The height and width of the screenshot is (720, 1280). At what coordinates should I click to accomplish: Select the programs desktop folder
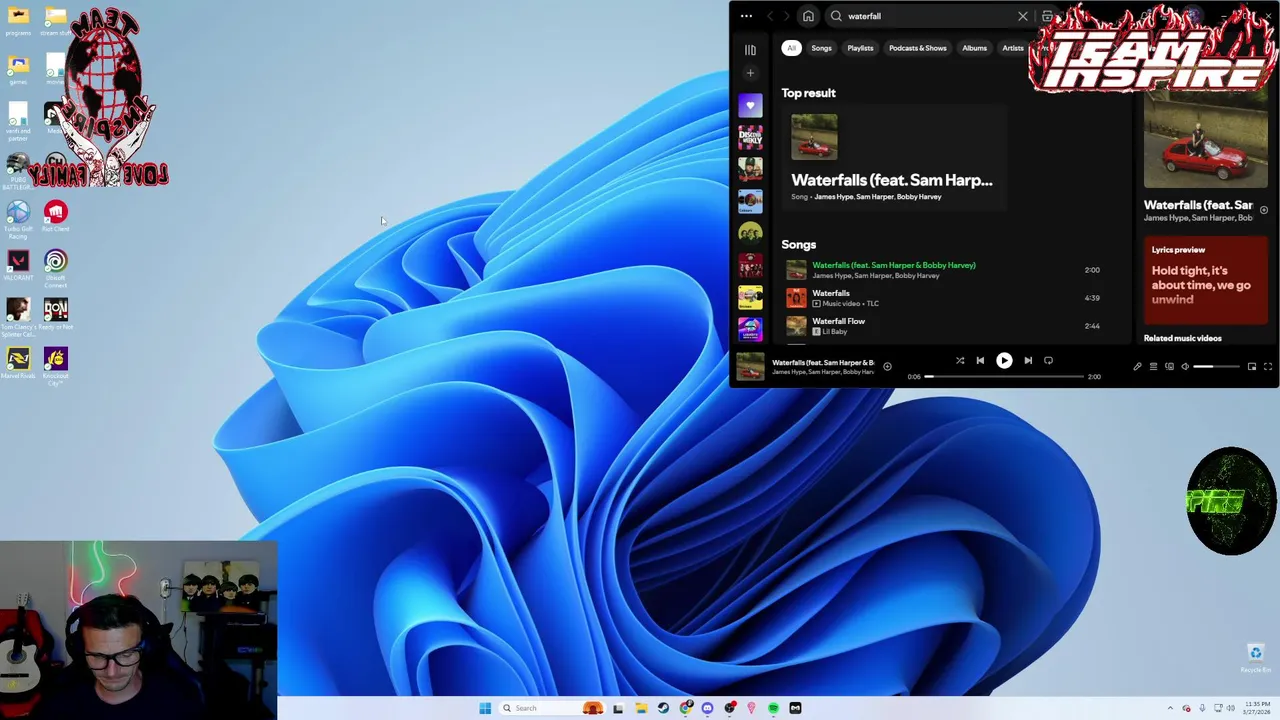[x=18, y=21]
